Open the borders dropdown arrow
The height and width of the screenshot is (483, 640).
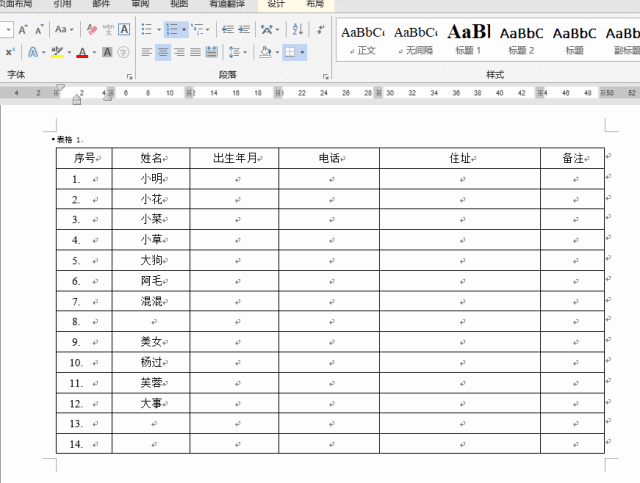pos(302,52)
